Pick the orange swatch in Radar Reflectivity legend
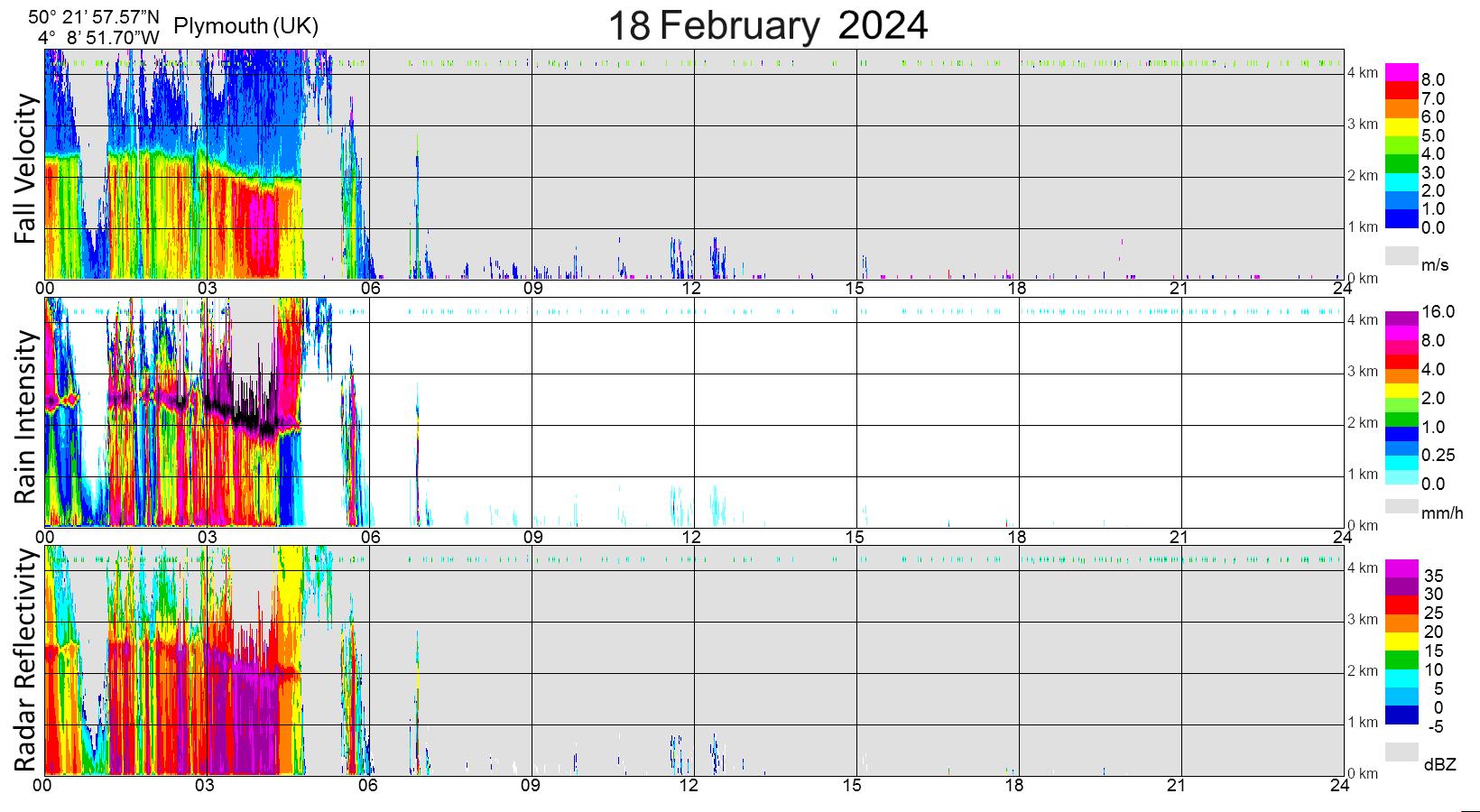Viewport: 1480px width, 812px height. (x=1402, y=623)
